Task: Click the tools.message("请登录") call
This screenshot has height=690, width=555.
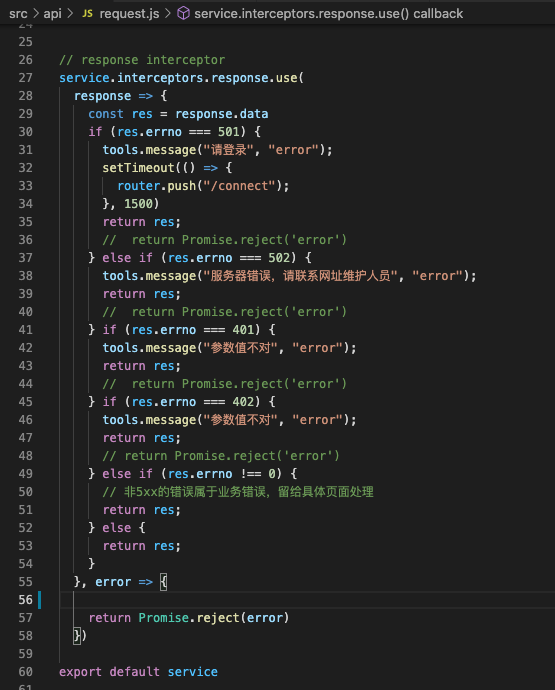Action: [217, 150]
